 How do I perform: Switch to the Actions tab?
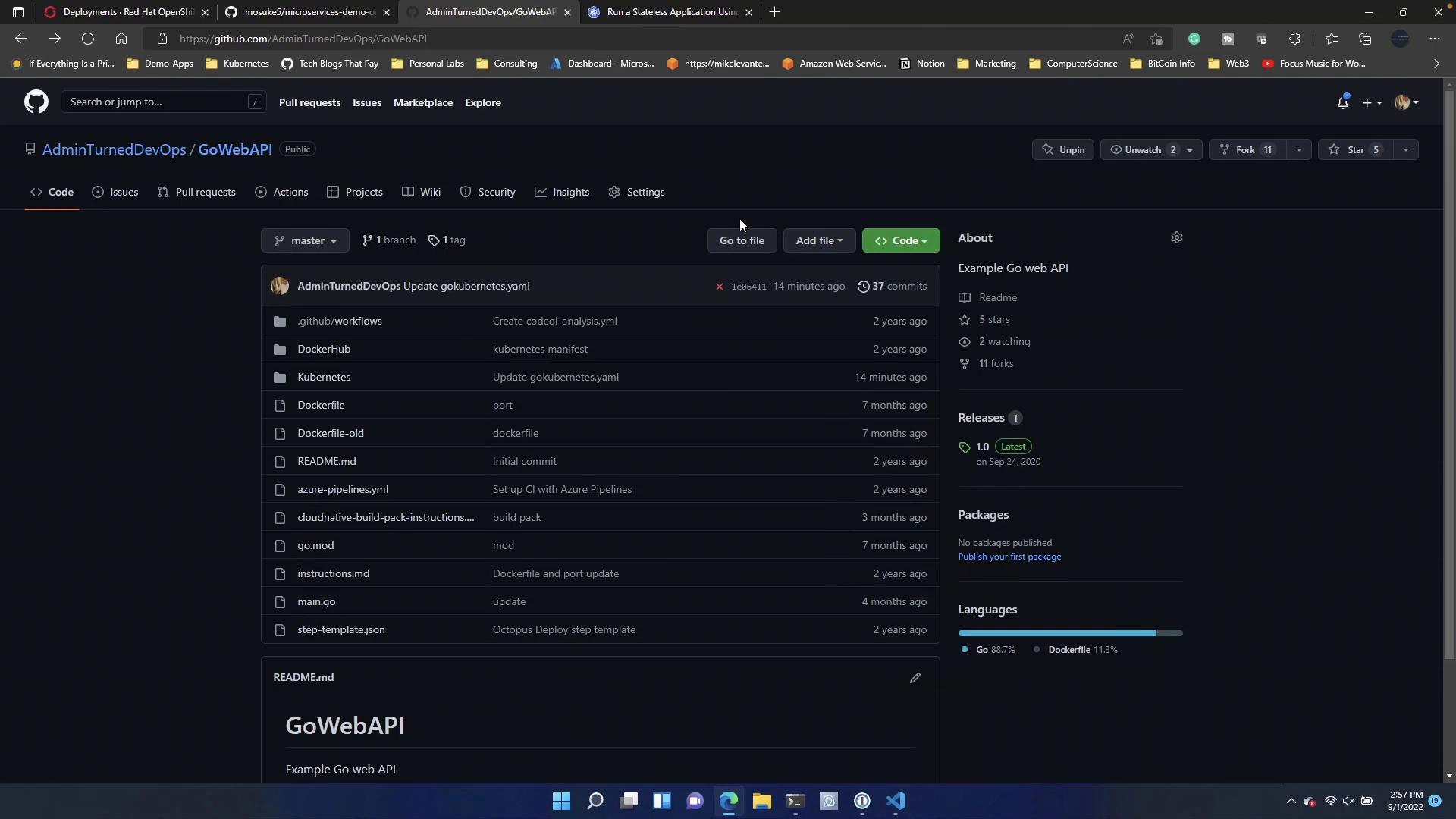pyautogui.click(x=282, y=192)
